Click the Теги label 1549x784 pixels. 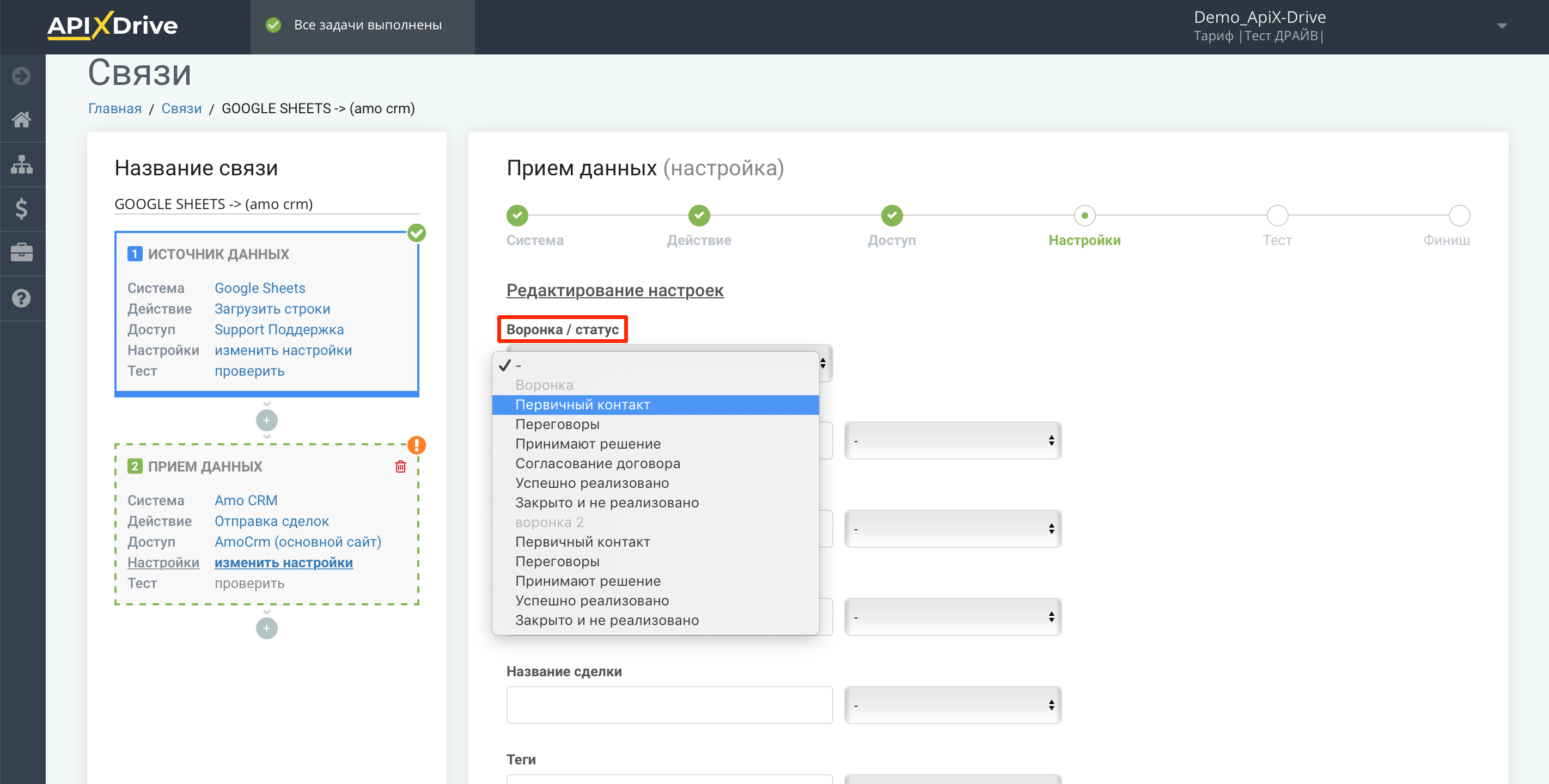pyautogui.click(x=521, y=759)
